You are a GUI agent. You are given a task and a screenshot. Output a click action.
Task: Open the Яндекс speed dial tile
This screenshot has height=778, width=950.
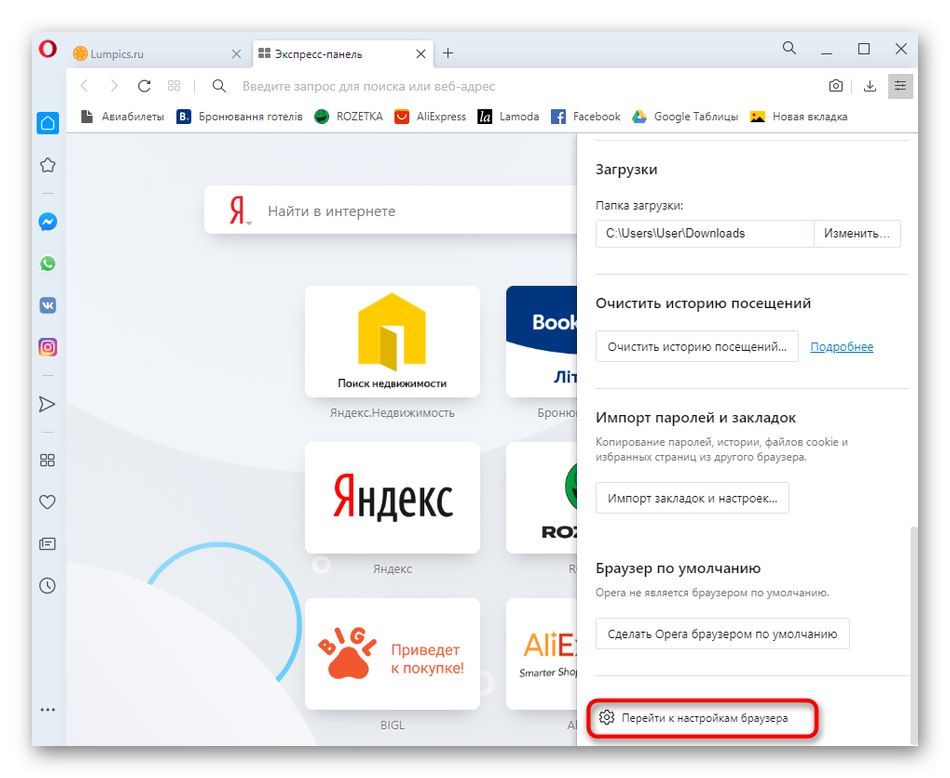(393, 497)
